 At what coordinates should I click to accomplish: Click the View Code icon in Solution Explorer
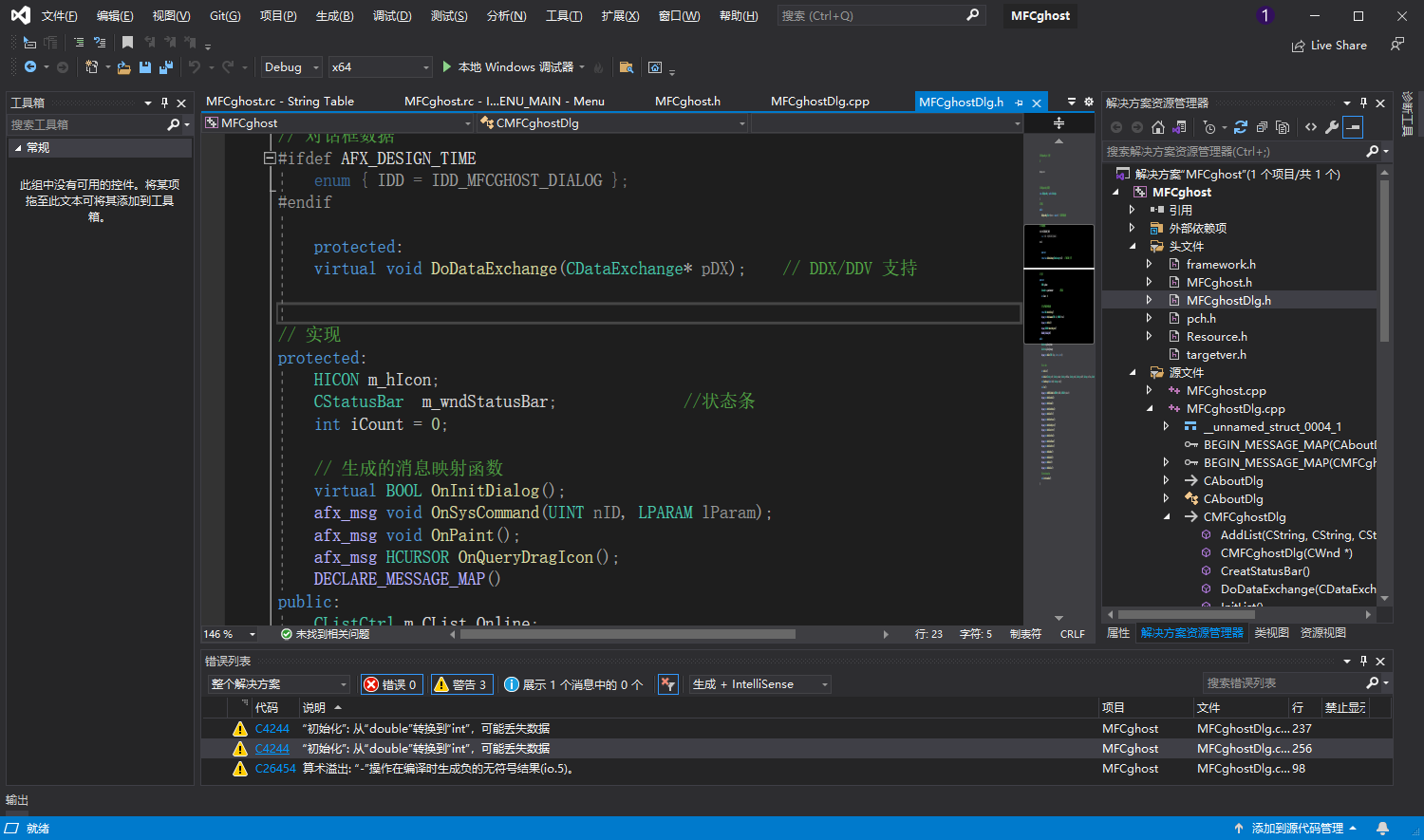pyautogui.click(x=1311, y=127)
